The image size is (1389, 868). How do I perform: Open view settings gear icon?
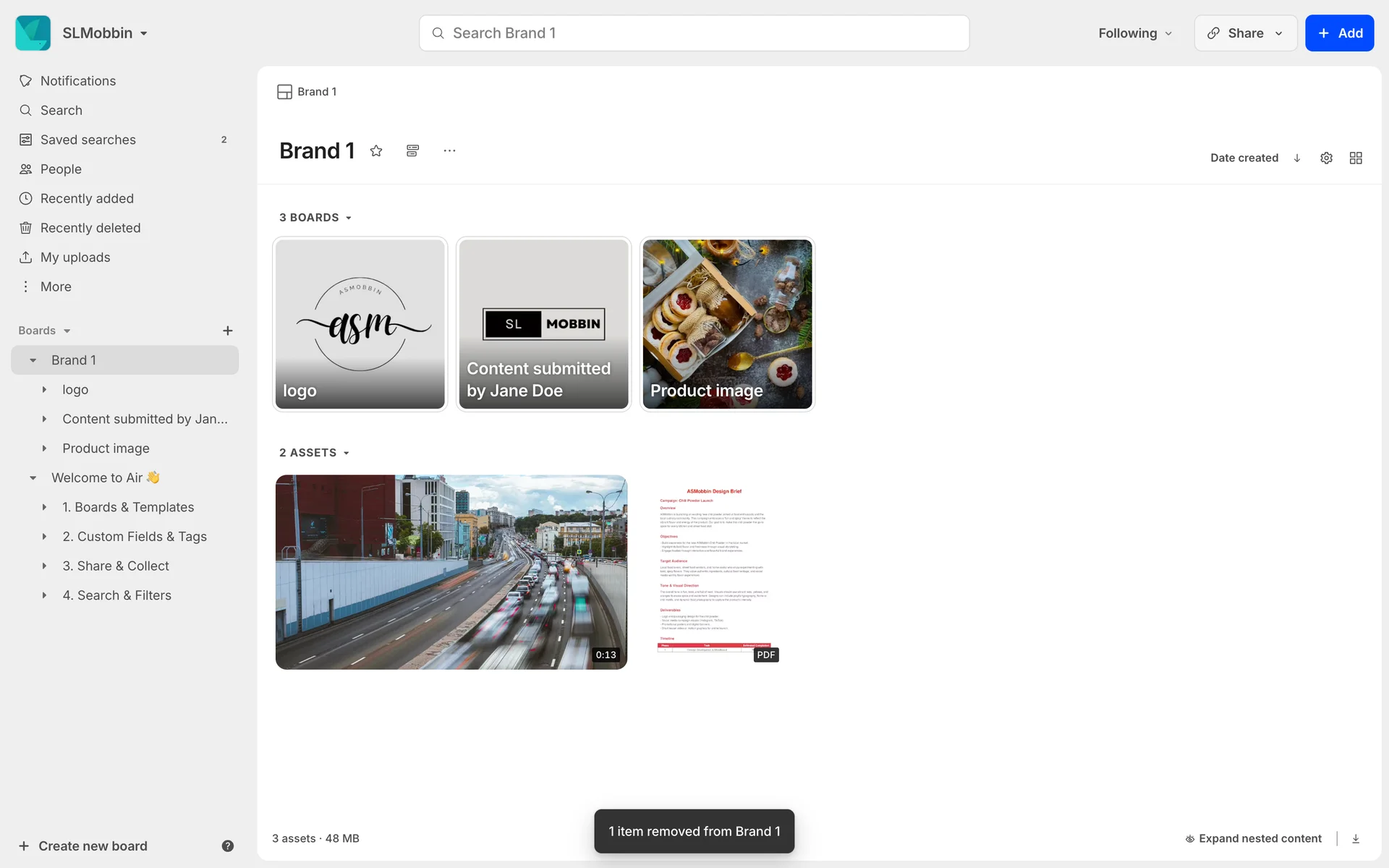[1326, 158]
